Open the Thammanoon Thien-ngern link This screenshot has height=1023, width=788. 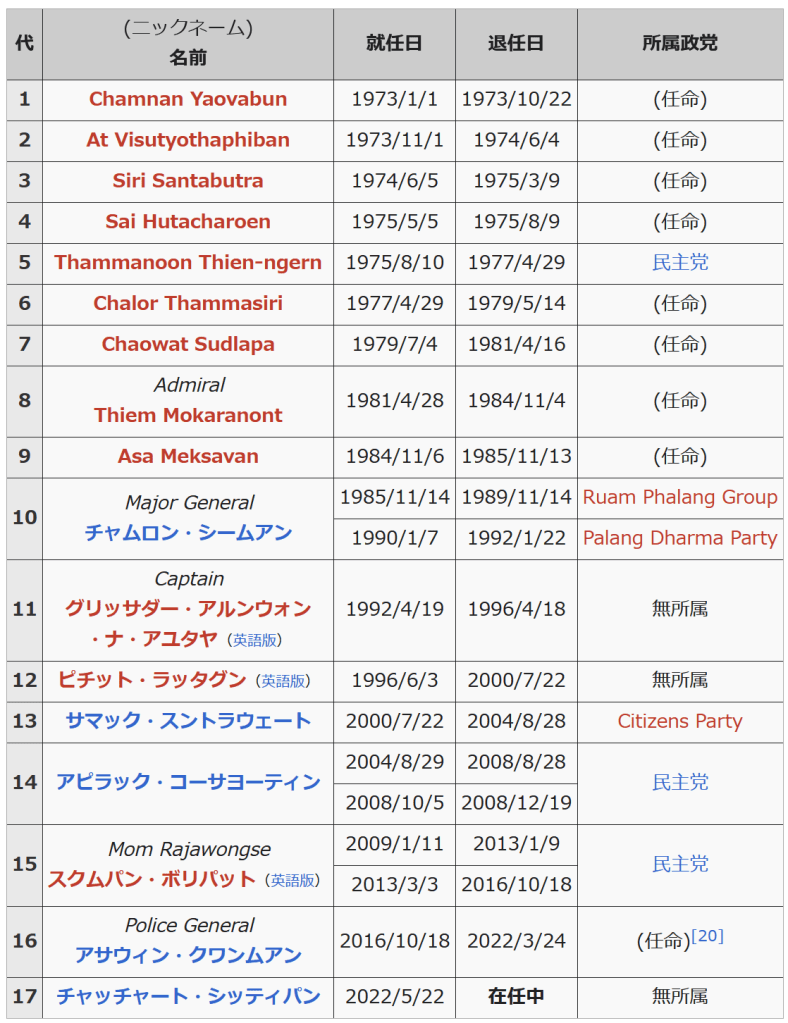(x=188, y=263)
